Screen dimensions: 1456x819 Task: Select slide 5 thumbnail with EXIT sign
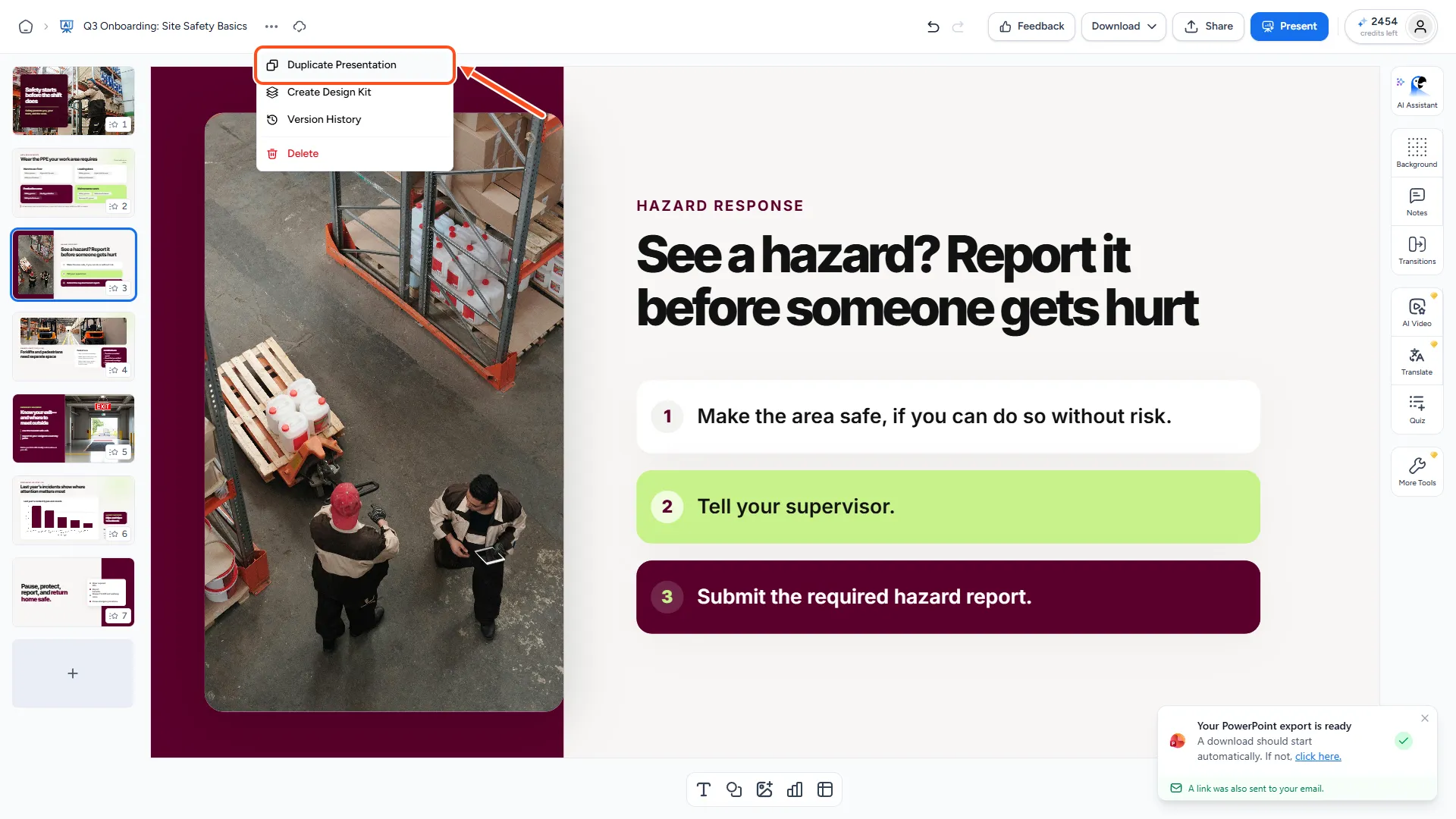(74, 428)
